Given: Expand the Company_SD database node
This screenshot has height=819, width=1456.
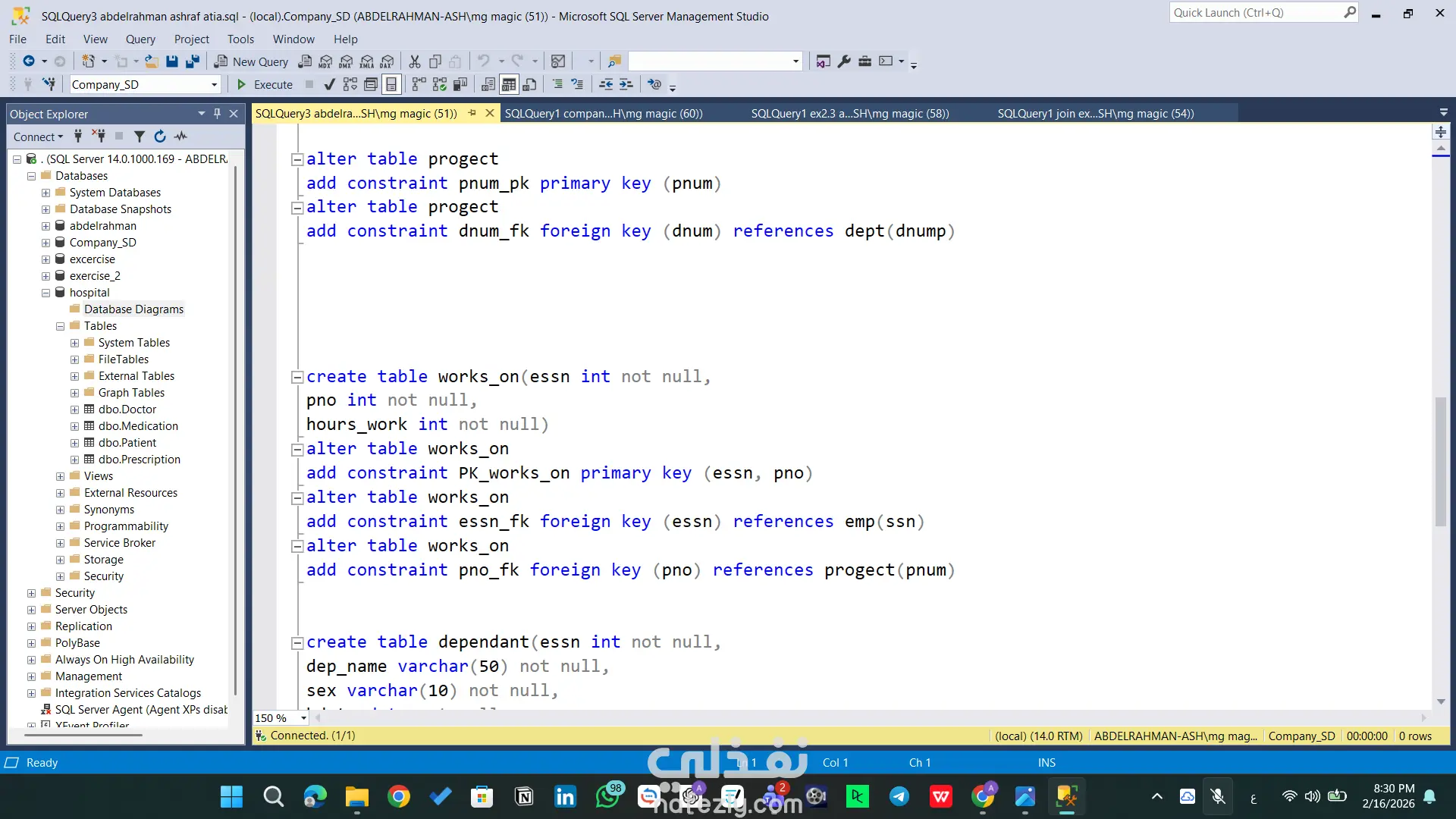Looking at the screenshot, I should point(45,243).
